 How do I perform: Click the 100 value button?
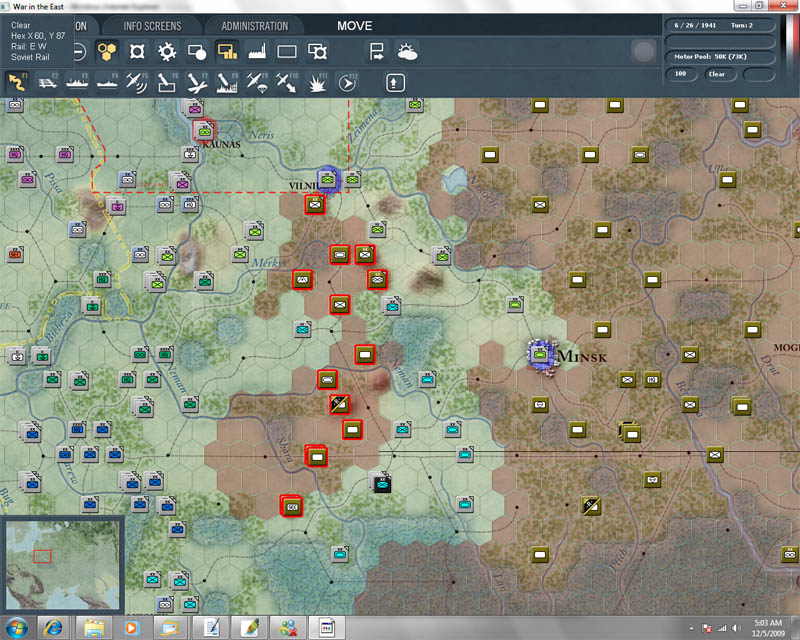tap(681, 74)
